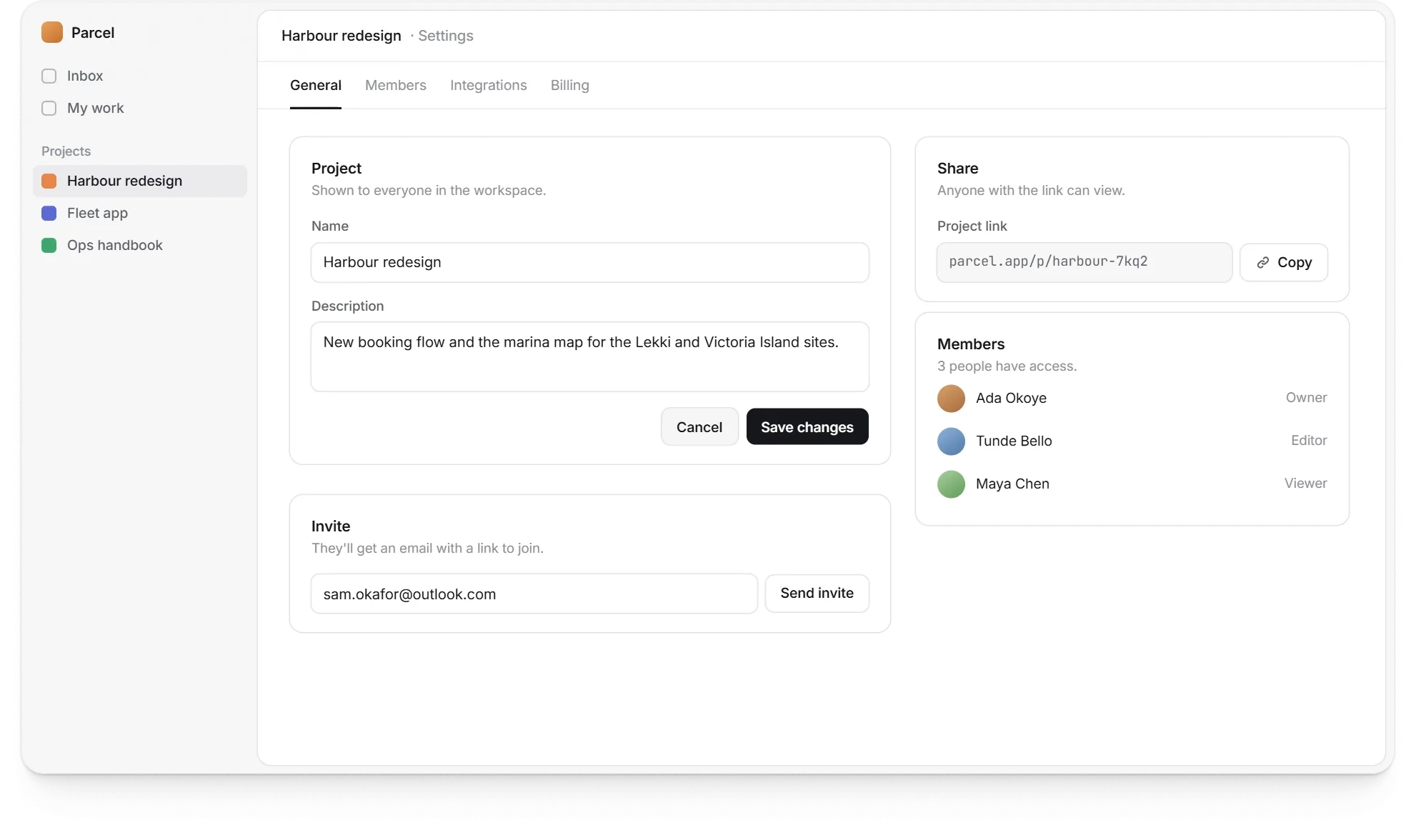Click the Editor role for Tunde Bello
The width and height of the screenshot is (1416, 840).
click(1309, 441)
